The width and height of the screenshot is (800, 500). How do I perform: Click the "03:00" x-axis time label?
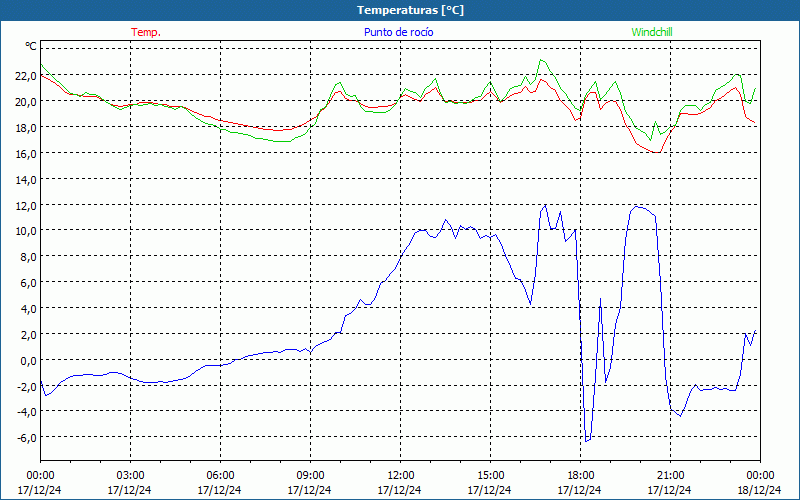click(x=130, y=476)
